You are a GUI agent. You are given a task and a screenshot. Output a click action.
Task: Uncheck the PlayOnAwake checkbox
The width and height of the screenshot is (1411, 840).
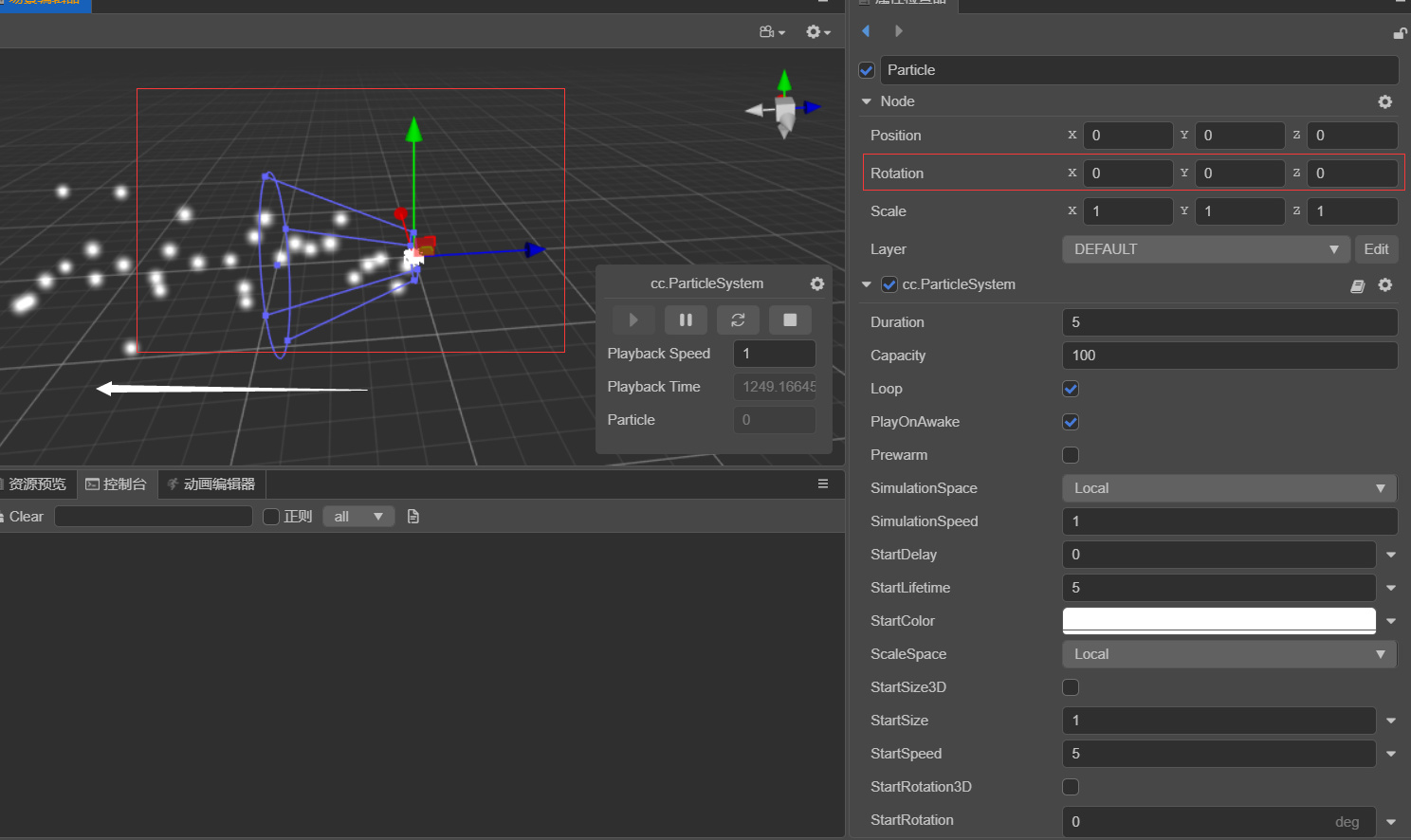[x=1071, y=422]
